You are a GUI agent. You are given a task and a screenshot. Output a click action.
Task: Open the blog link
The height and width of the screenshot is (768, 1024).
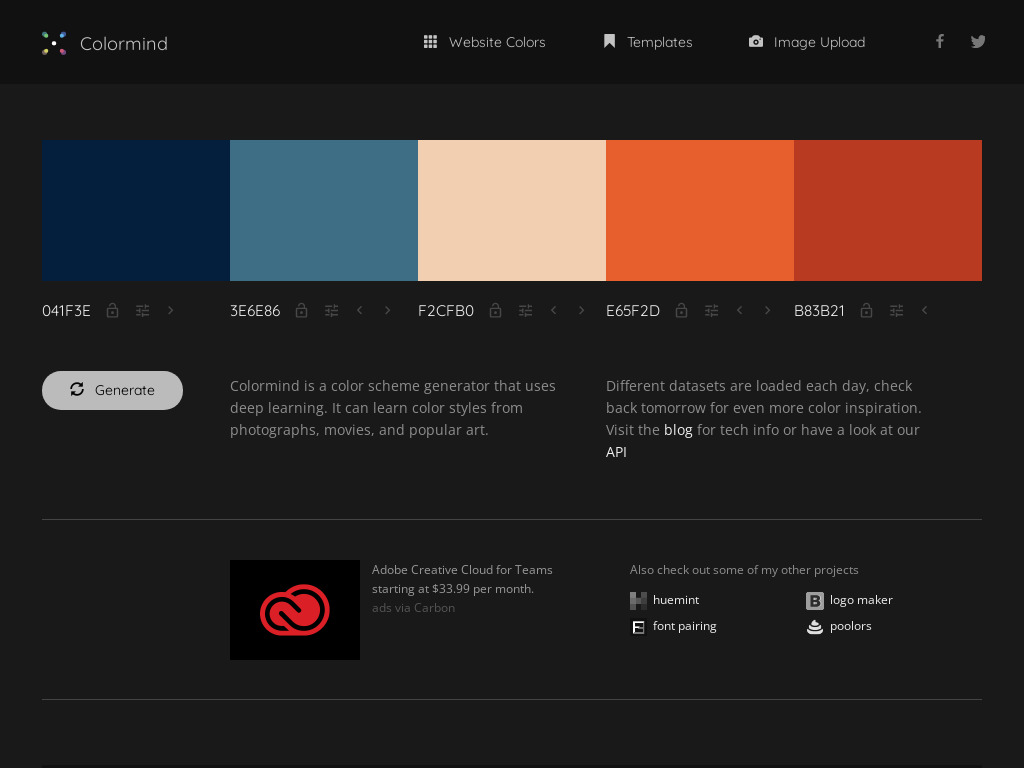[x=678, y=430]
